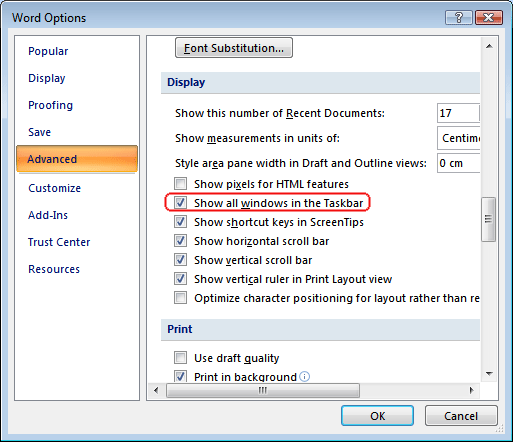
Task: Click the vertical scrollbar thumb
Action: click(489, 219)
